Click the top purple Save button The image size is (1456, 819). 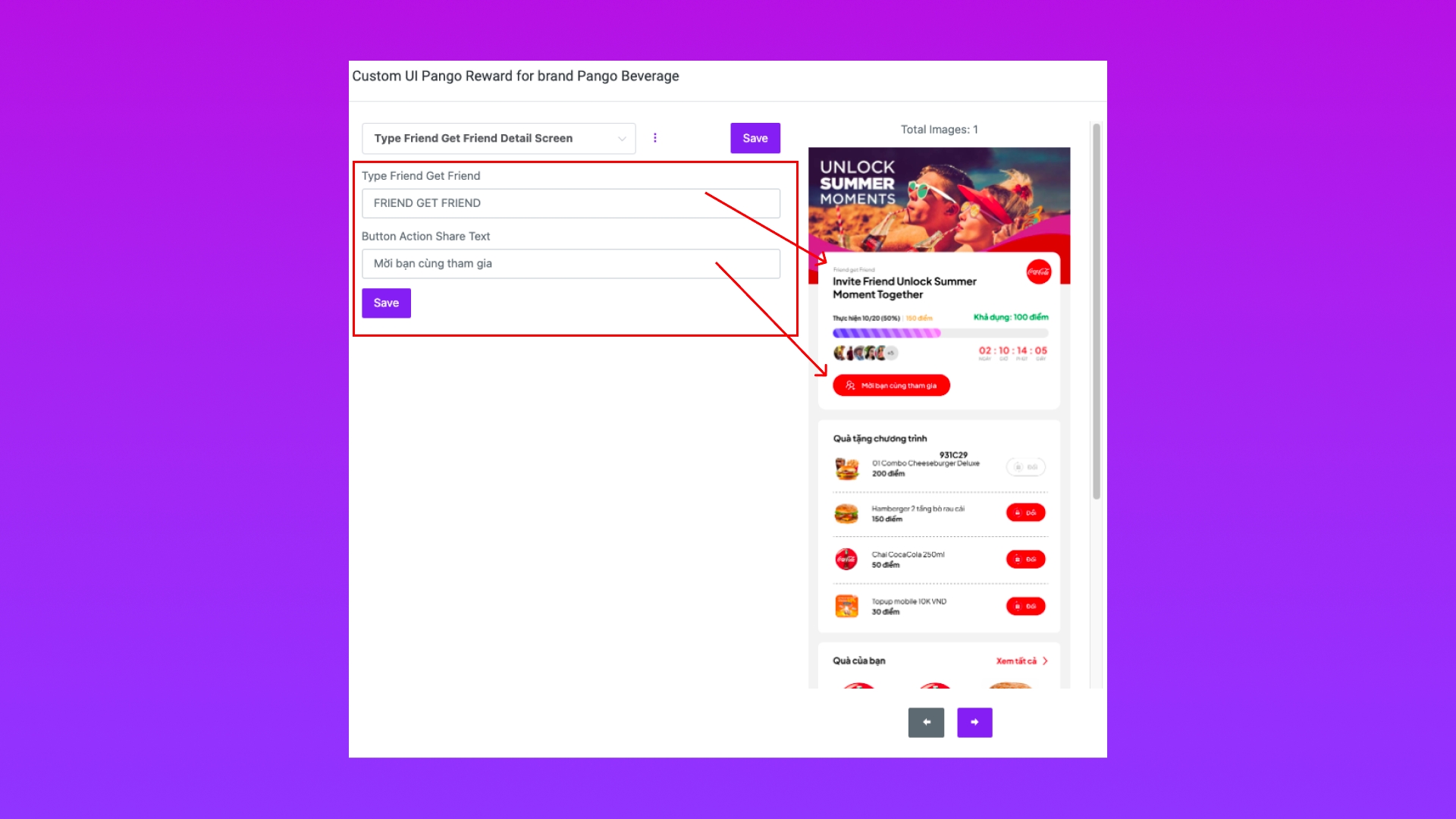point(755,138)
